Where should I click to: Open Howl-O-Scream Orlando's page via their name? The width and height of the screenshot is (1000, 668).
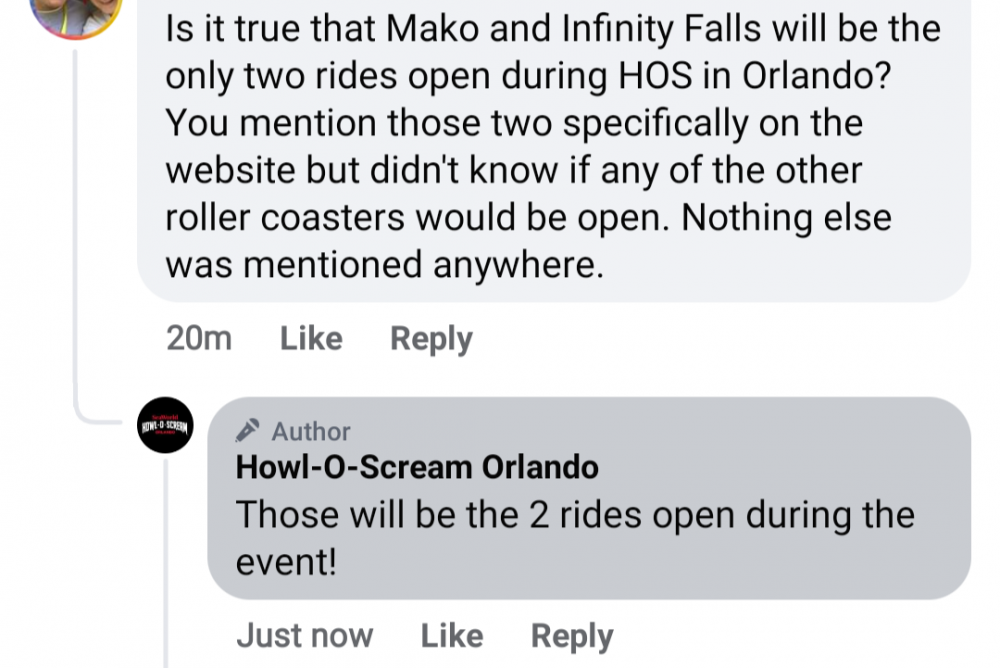pyautogui.click(x=417, y=467)
